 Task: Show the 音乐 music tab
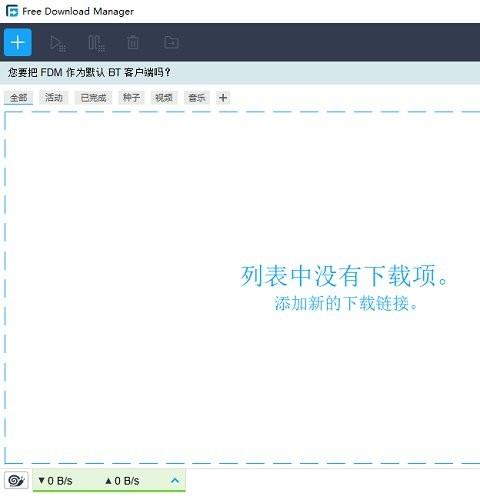tap(197, 98)
